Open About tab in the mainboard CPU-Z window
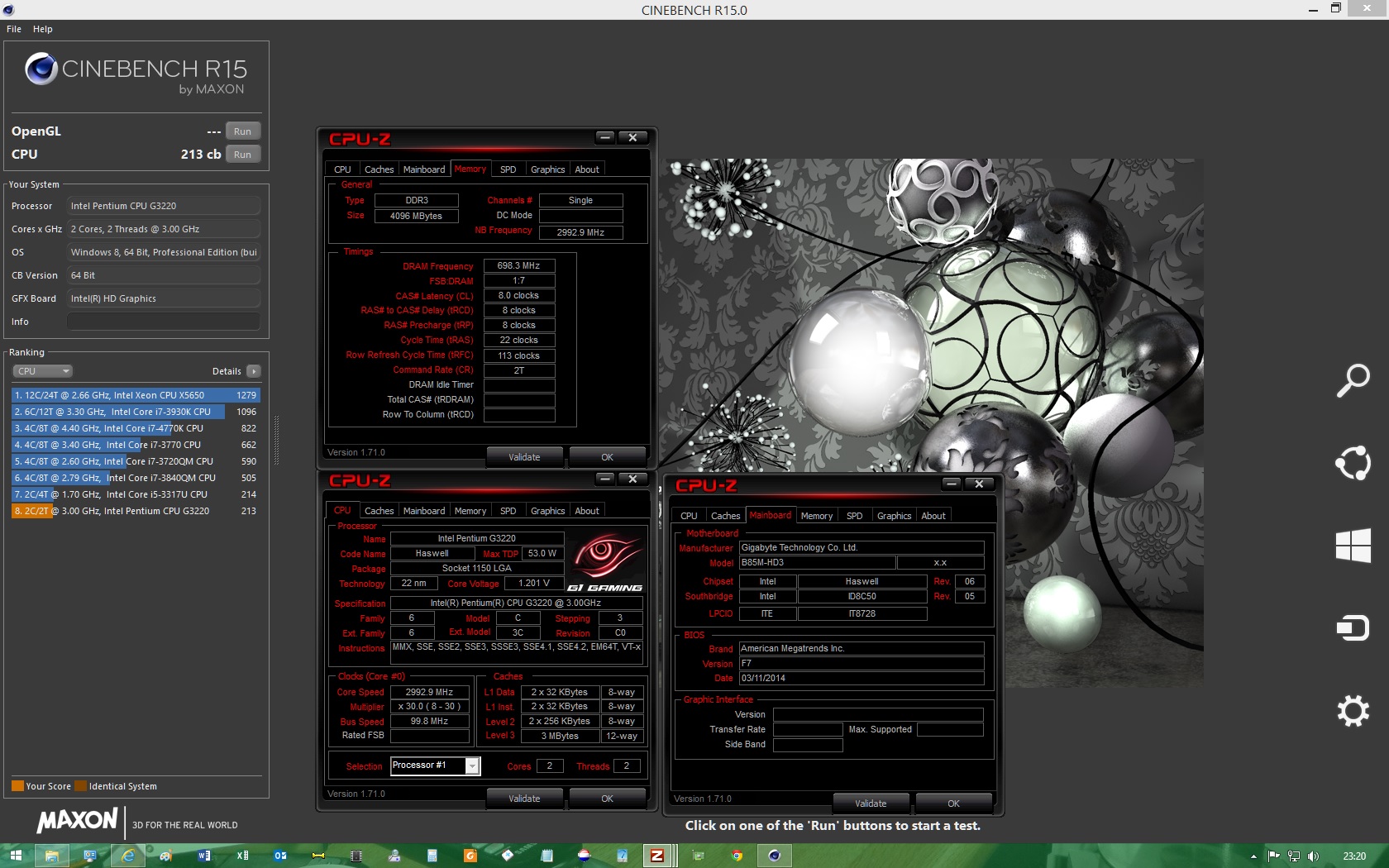 point(933,516)
